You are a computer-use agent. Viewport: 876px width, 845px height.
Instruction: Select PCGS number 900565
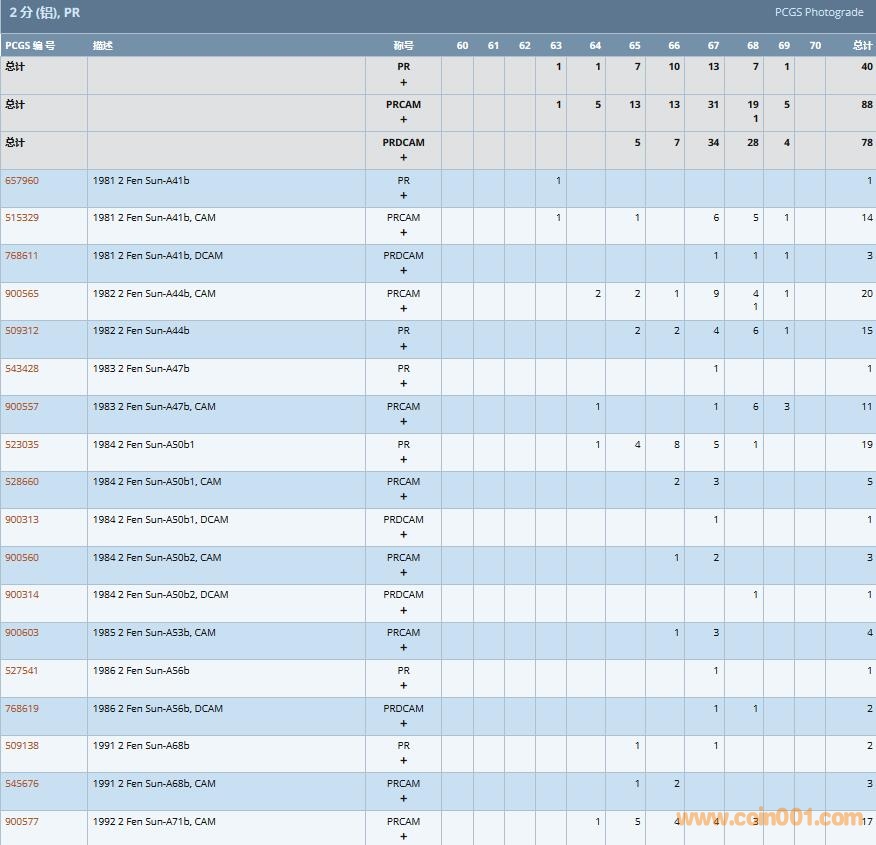coord(22,294)
